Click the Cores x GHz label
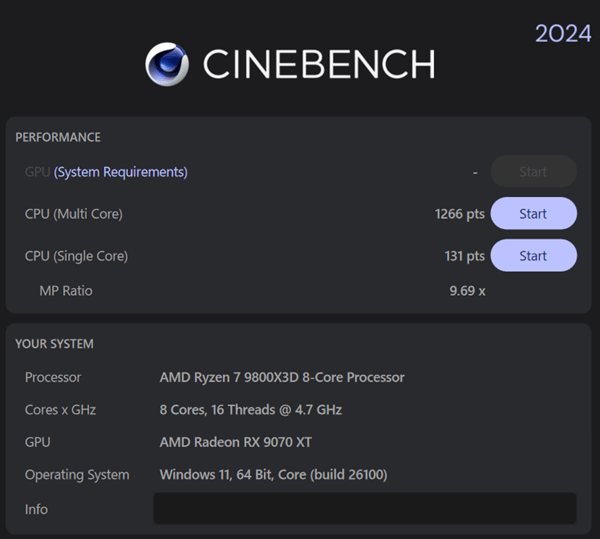The height and width of the screenshot is (539, 600). click(60, 410)
